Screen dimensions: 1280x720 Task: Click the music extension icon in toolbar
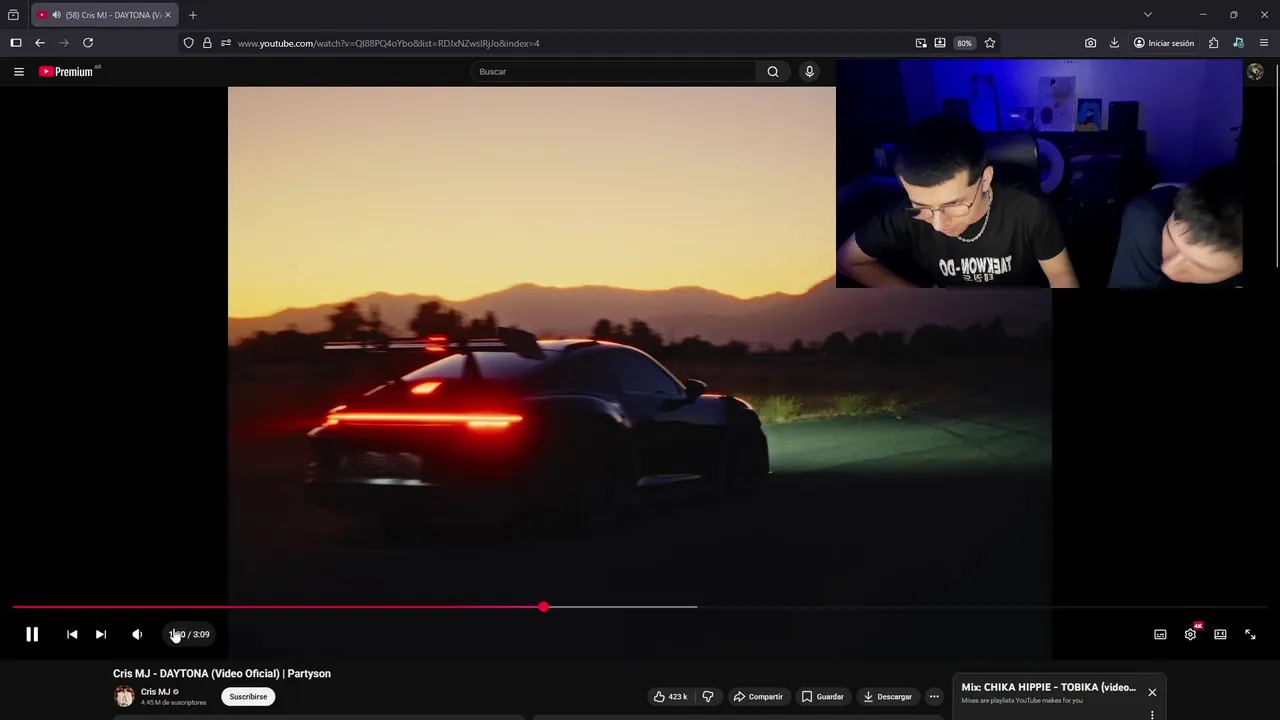click(x=1238, y=43)
